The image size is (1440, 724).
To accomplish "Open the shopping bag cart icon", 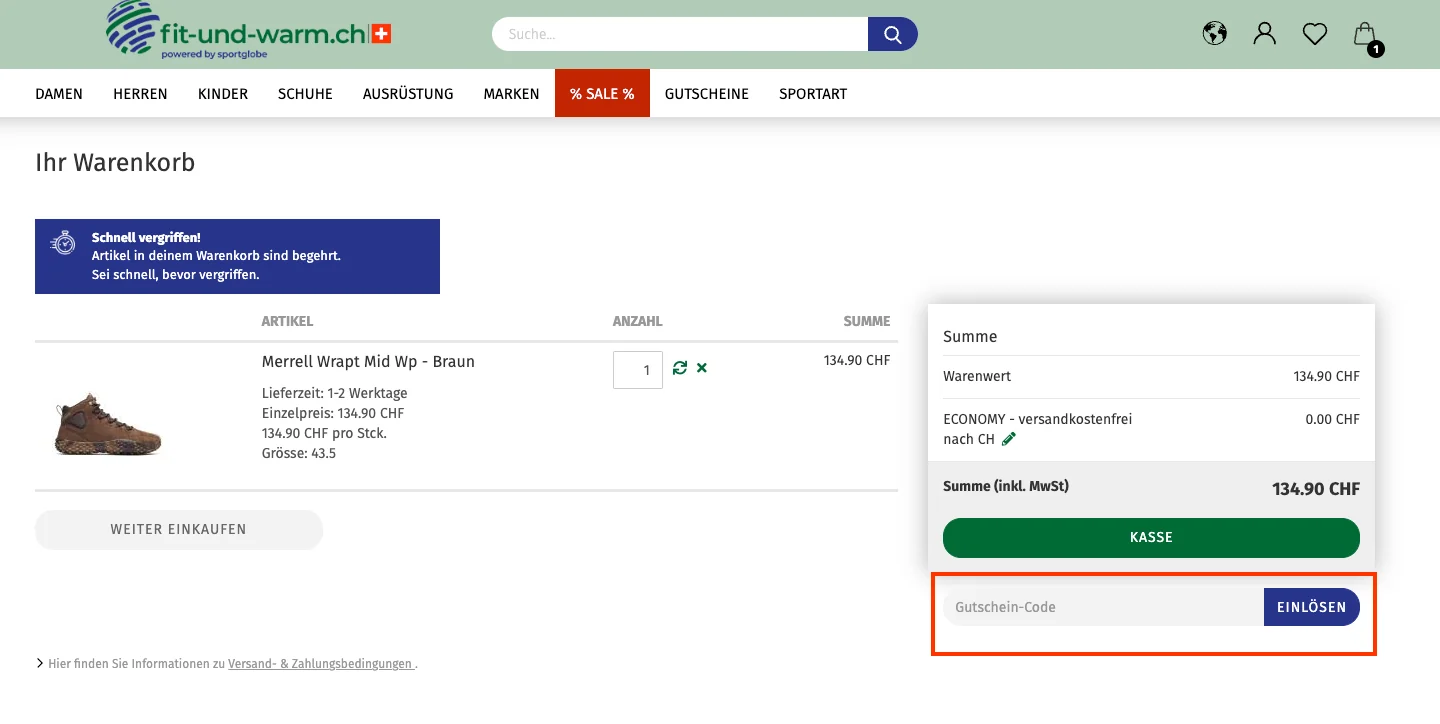I will (x=1365, y=35).
